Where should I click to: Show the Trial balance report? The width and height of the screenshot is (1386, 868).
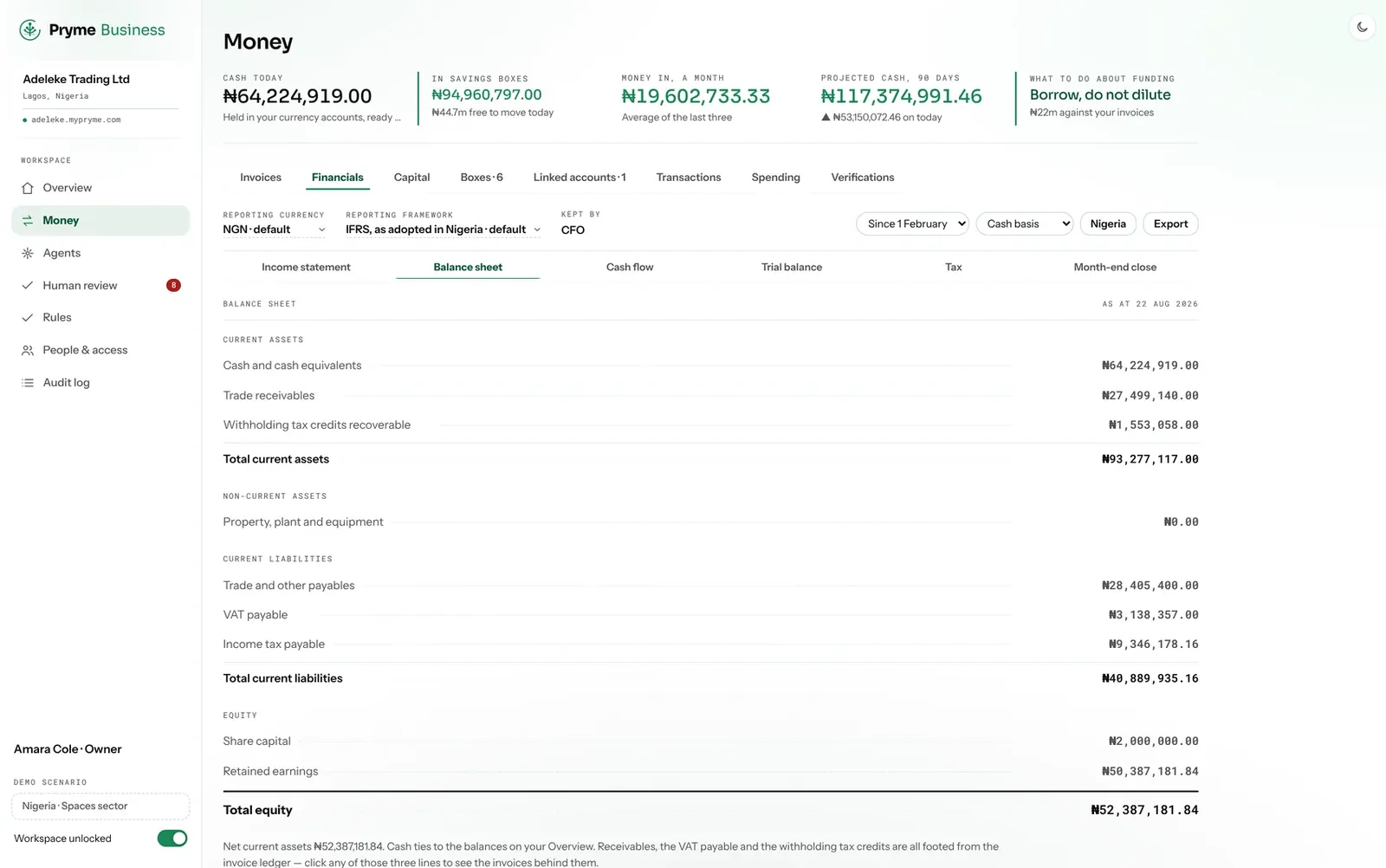(x=792, y=268)
